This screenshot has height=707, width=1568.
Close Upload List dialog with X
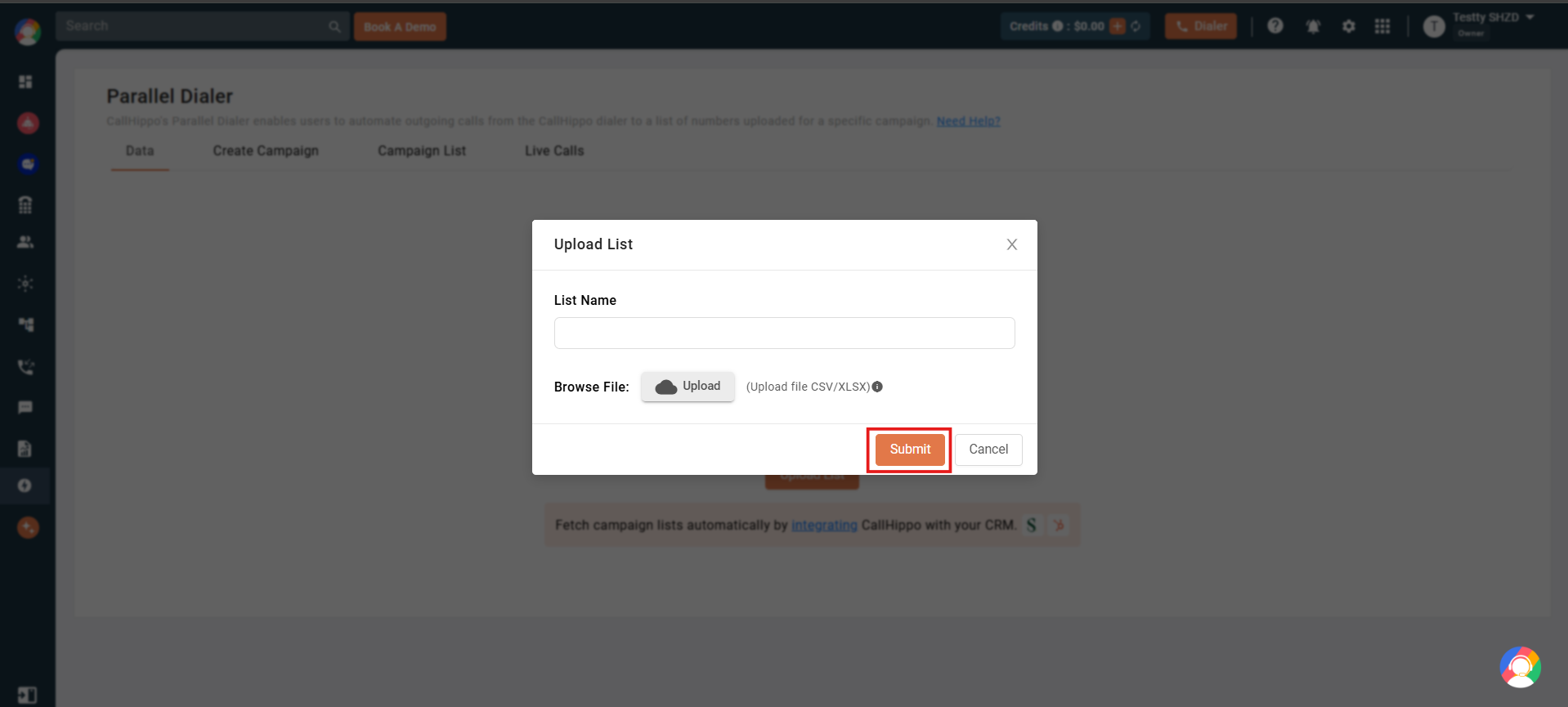coord(1012,244)
